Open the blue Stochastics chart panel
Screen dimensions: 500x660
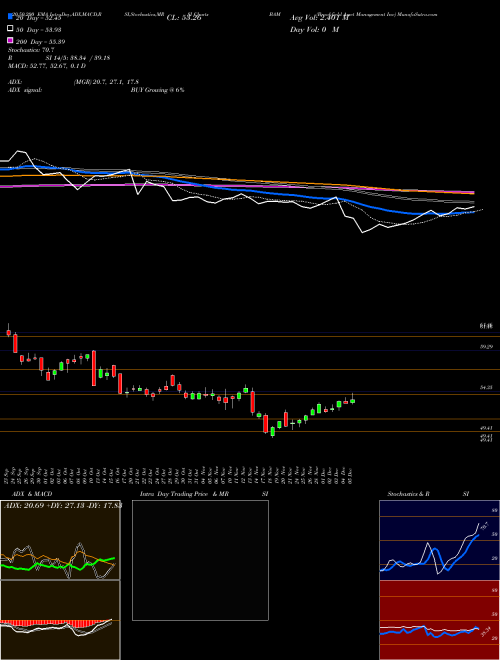[x=439, y=540]
